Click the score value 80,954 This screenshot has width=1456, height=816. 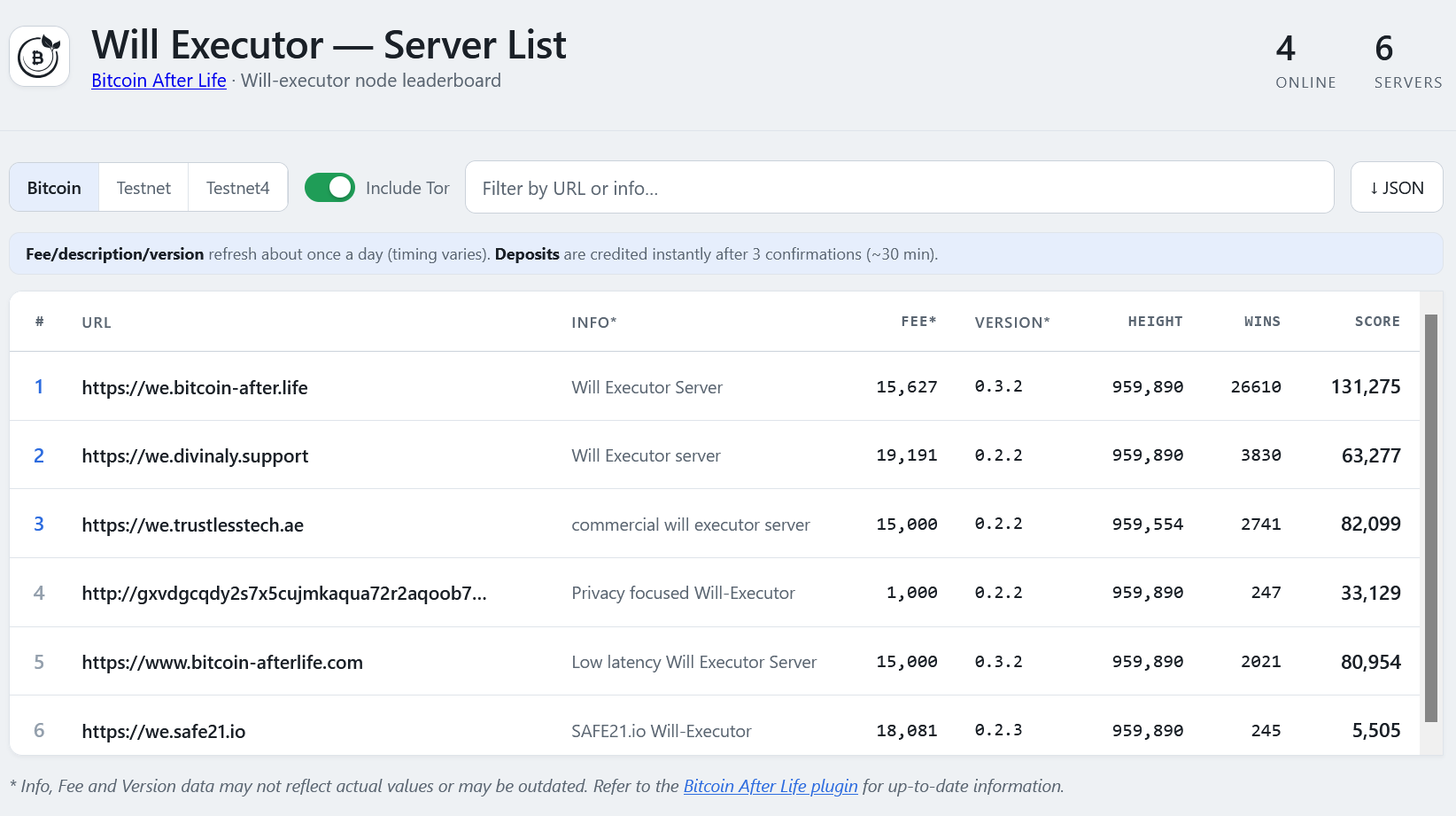pyautogui.click(x=1370, y=662)
